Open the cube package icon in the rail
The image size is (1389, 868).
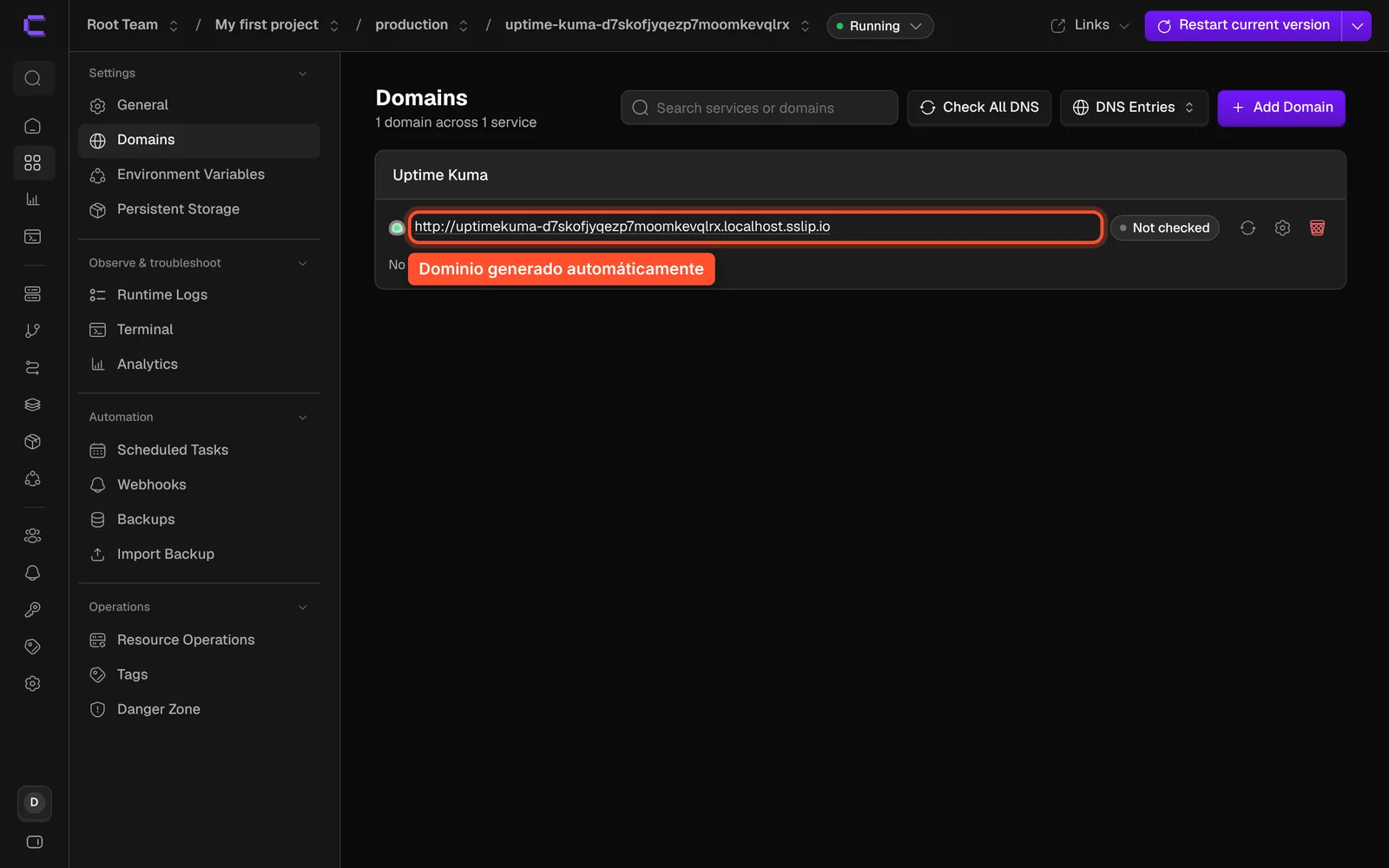[x=33, y=442]
